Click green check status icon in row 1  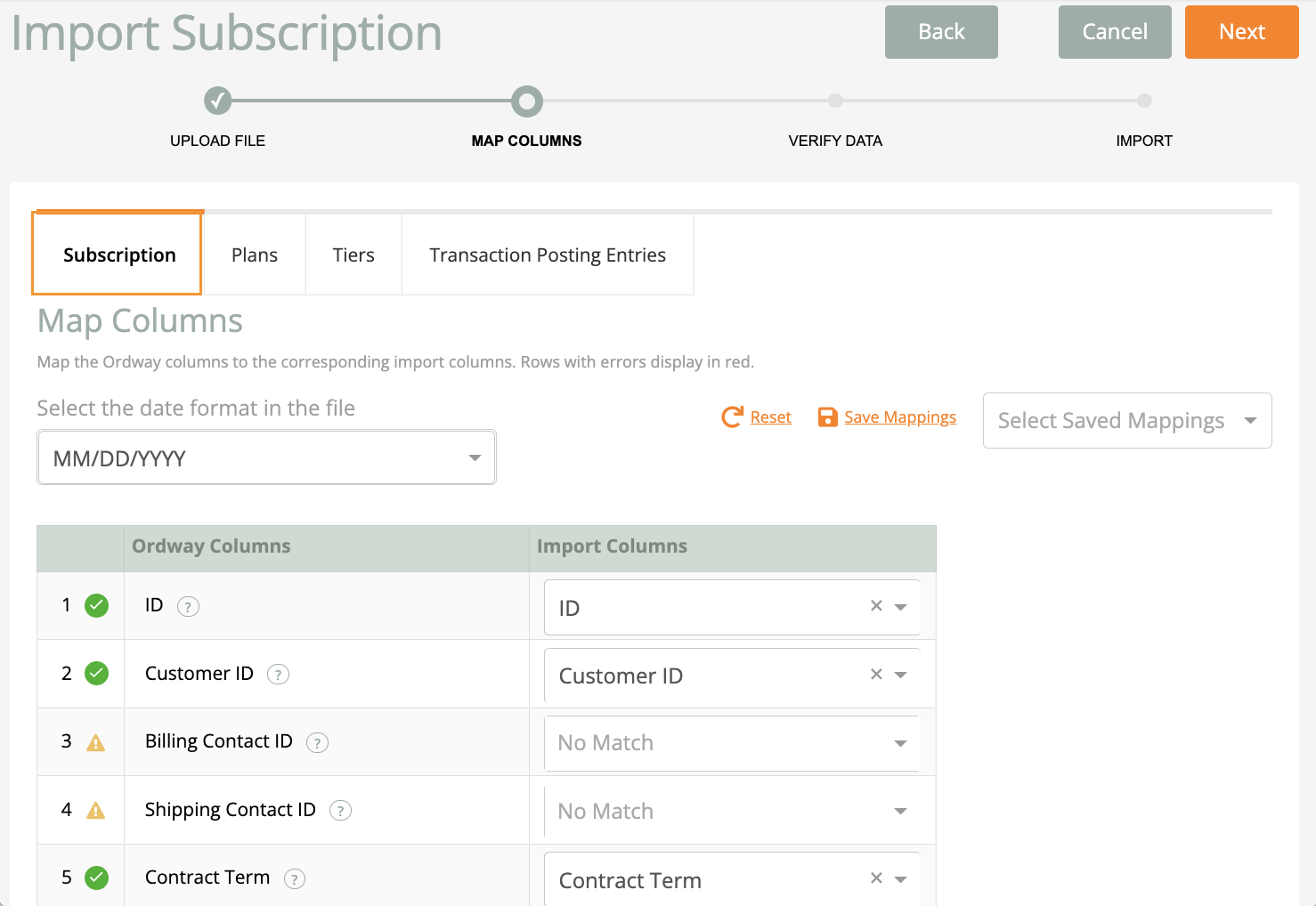[x=96, y=605]
